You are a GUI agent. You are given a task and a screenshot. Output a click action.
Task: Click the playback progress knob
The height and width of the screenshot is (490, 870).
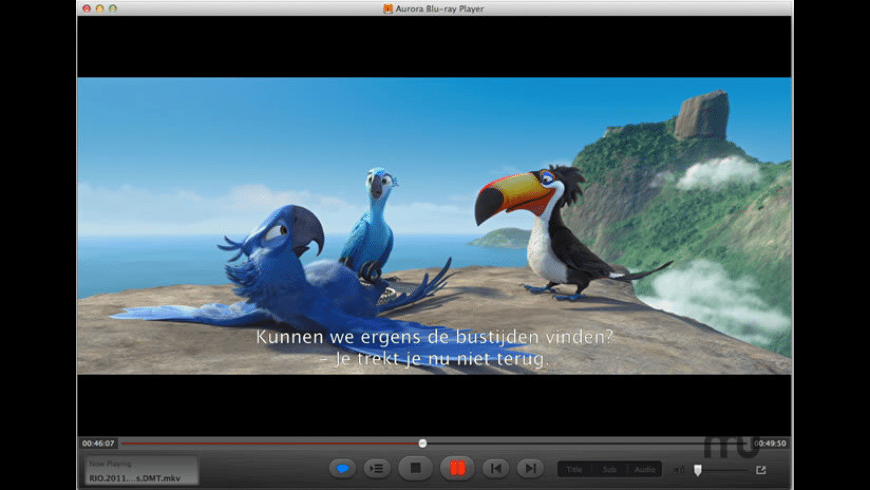[423, 443]
